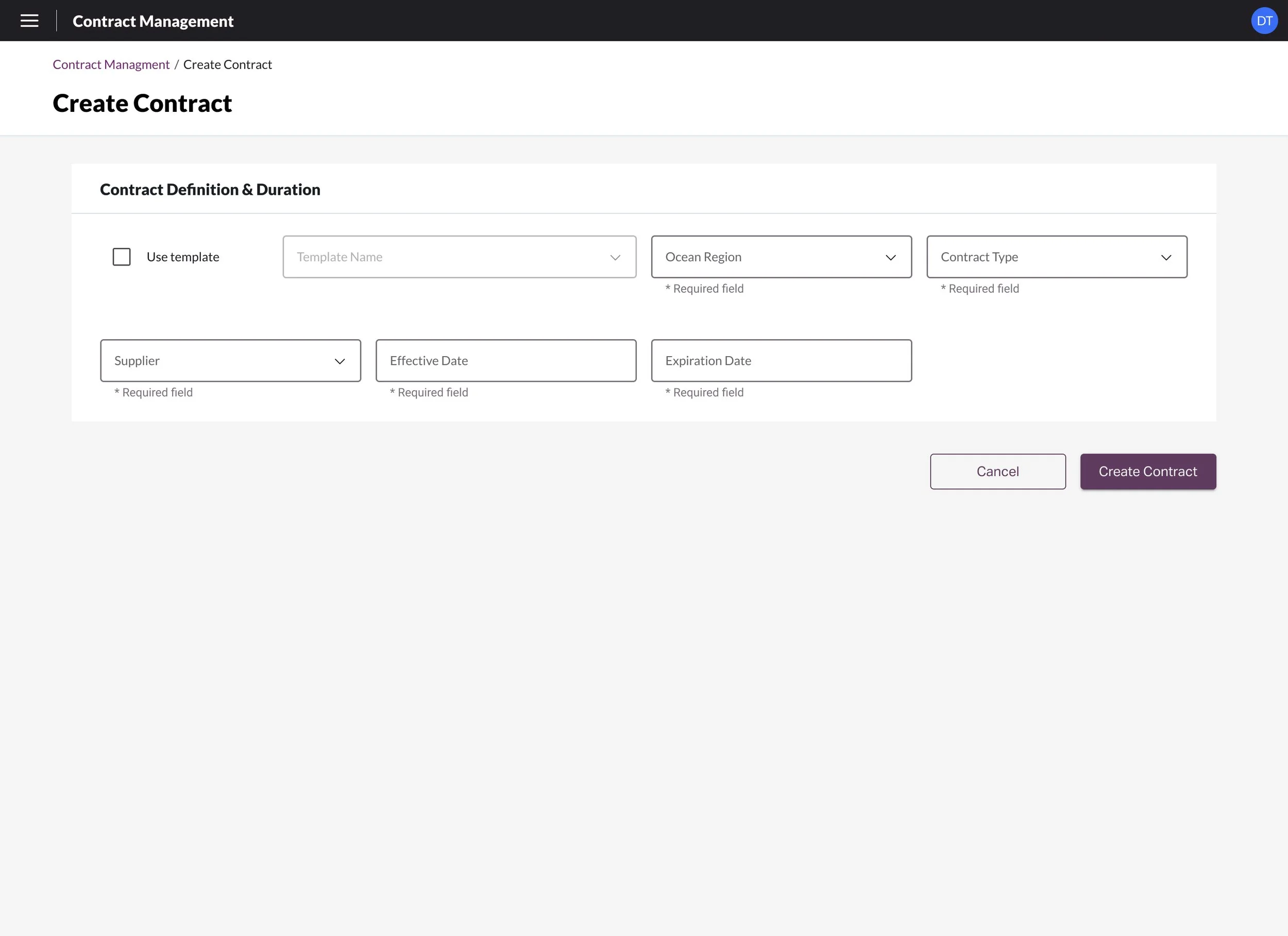This screenshot has width=1288, height=936.
Task: Focus the Expiration Date input field
Action: point(781,361)
